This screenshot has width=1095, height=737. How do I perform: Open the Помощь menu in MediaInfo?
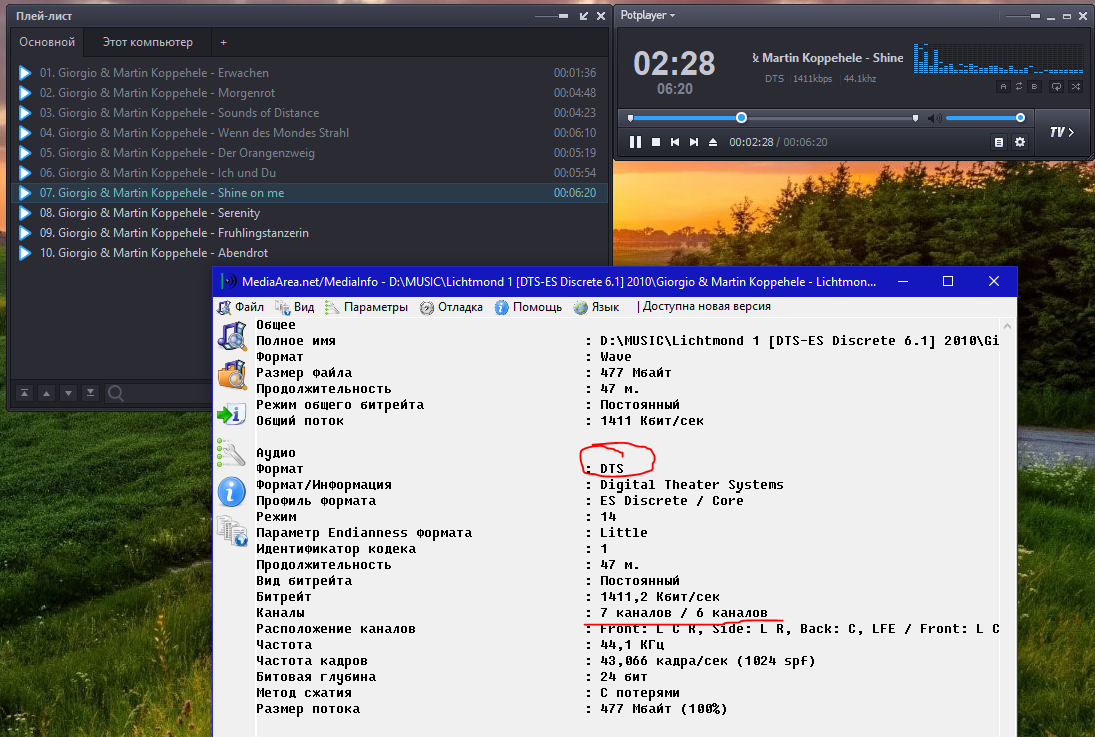pos(529,307)
